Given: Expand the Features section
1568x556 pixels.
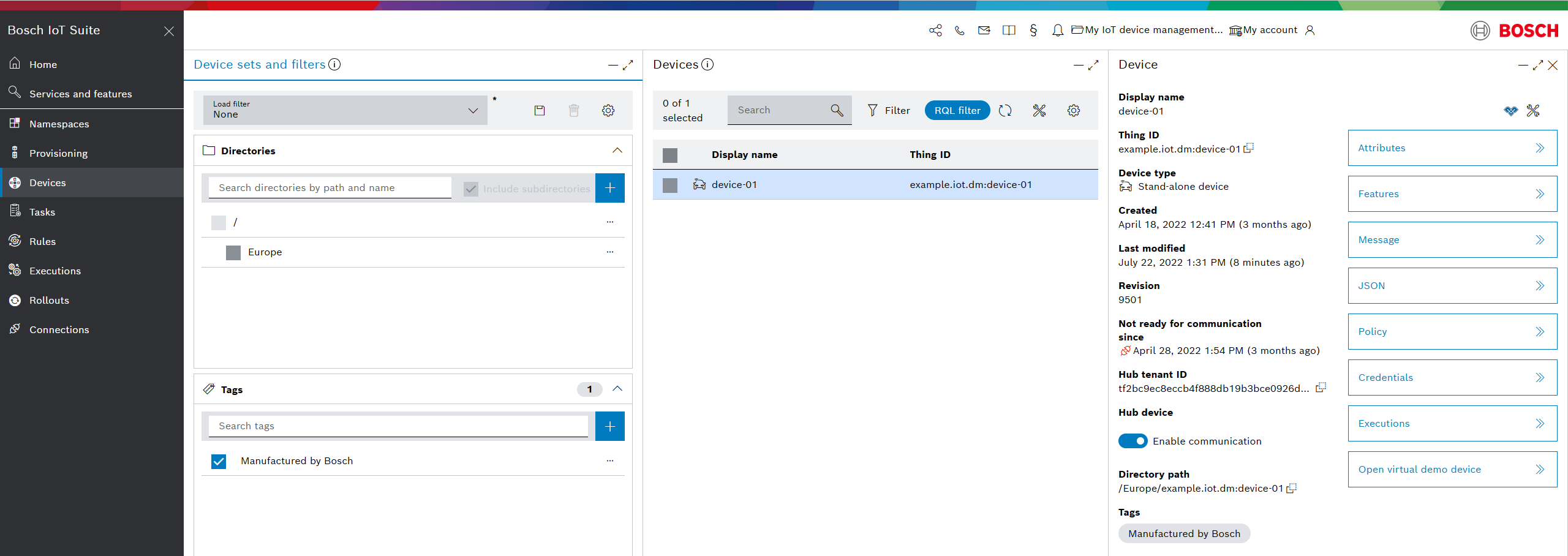Looking at the screenshot, I should (x=1453, y=193).
